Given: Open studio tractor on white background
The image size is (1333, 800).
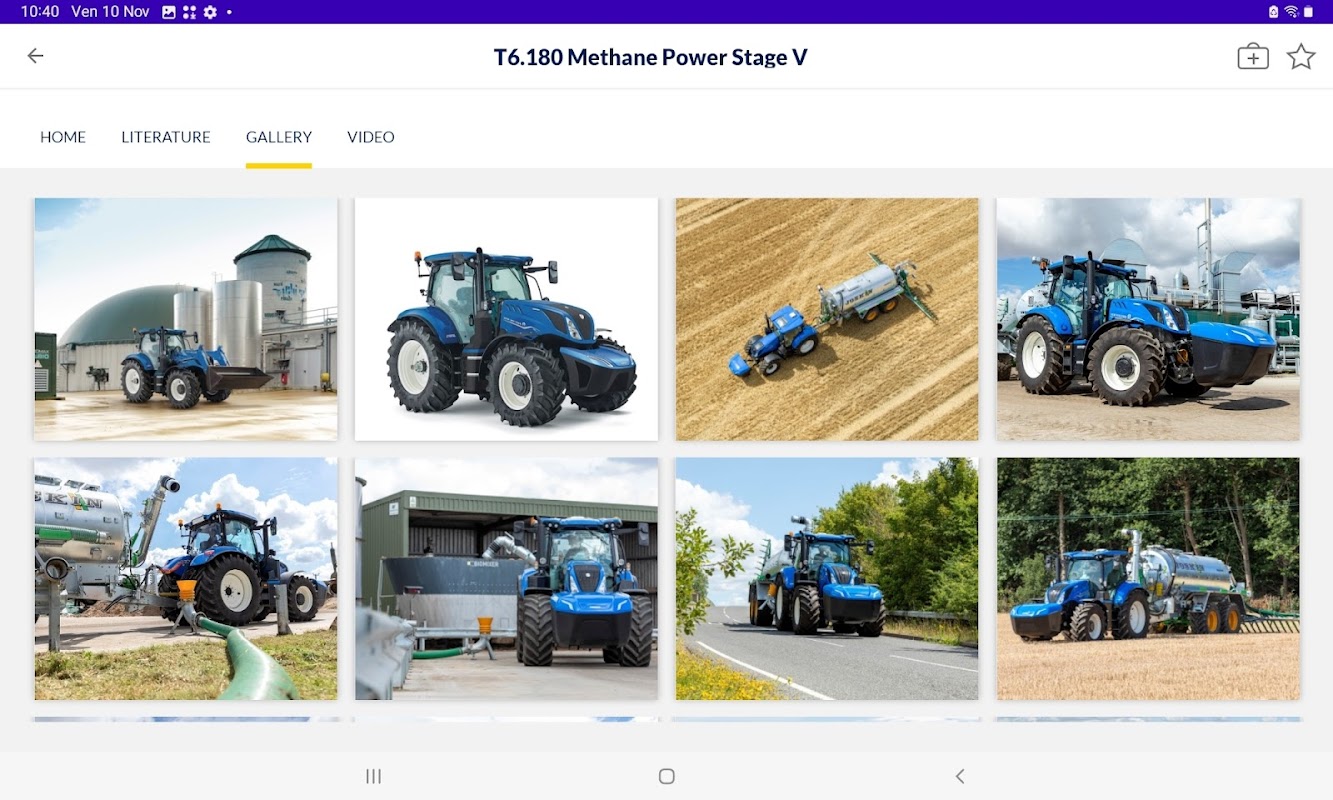Looking at the screenshot, I should [506, 319].
